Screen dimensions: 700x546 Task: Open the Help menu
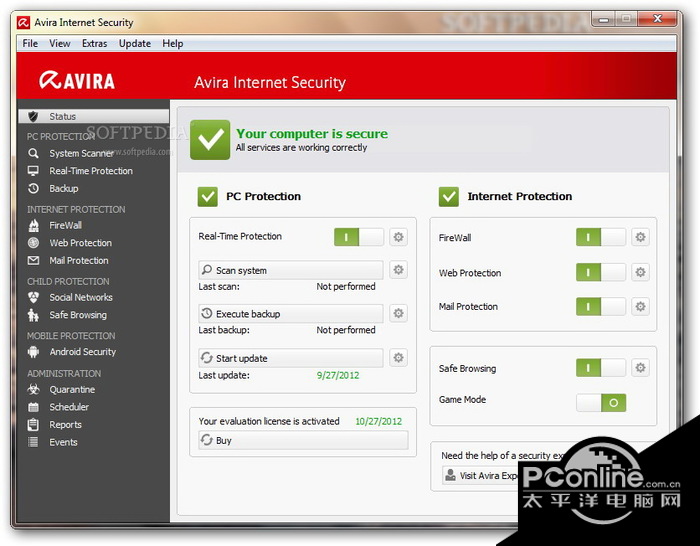tap(173, 43)
